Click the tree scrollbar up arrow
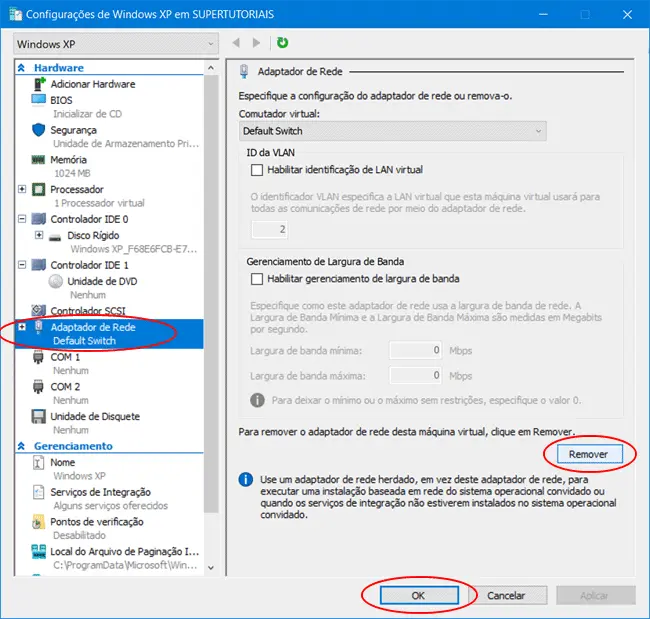Image resolution: width=650 pixels, height=619 pixels. (x=211, y=68)
